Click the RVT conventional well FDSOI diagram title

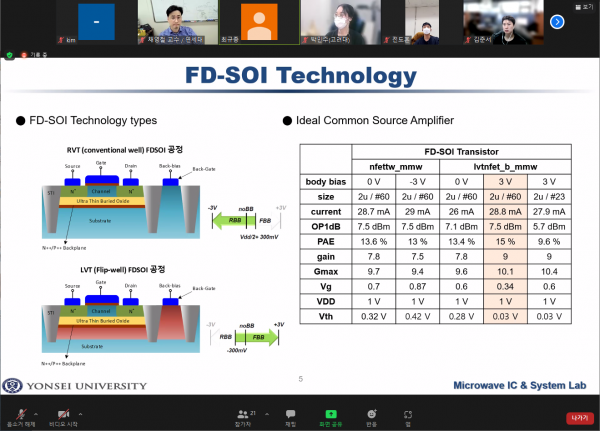[x=125, y=150]
